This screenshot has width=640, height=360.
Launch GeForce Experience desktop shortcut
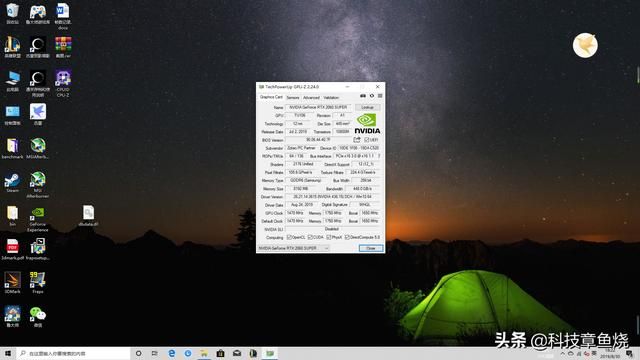tap(38, 219)
